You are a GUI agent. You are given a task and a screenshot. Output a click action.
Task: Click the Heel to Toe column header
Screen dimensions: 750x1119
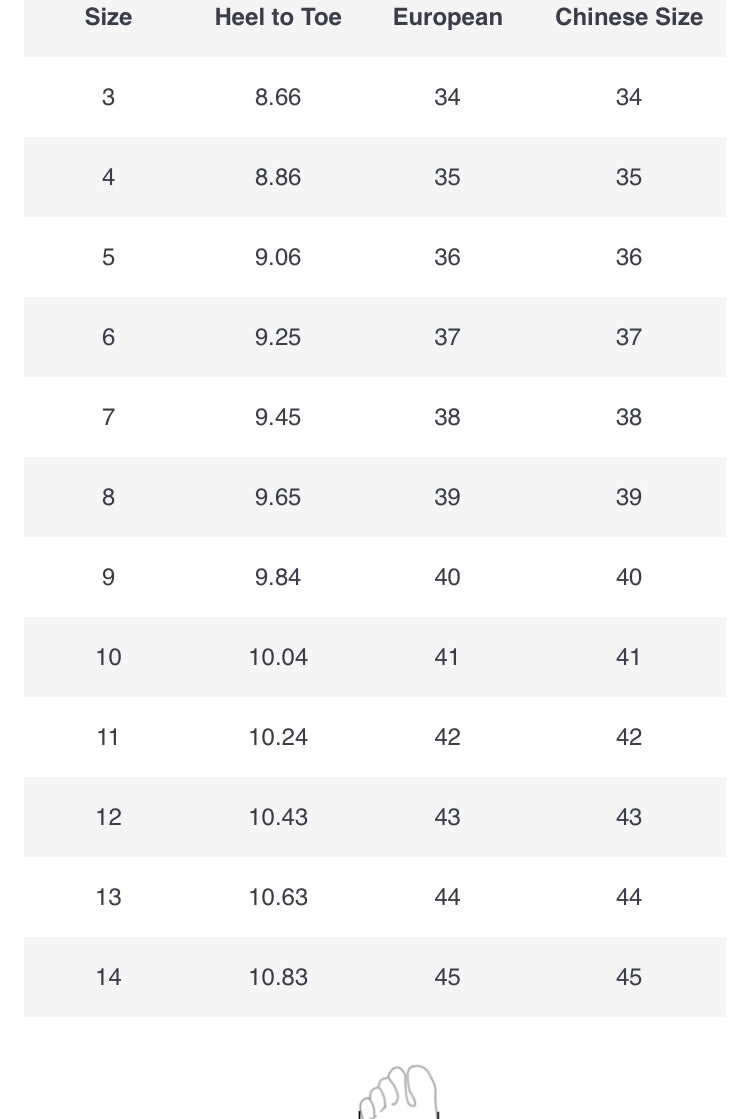[278, 17]
